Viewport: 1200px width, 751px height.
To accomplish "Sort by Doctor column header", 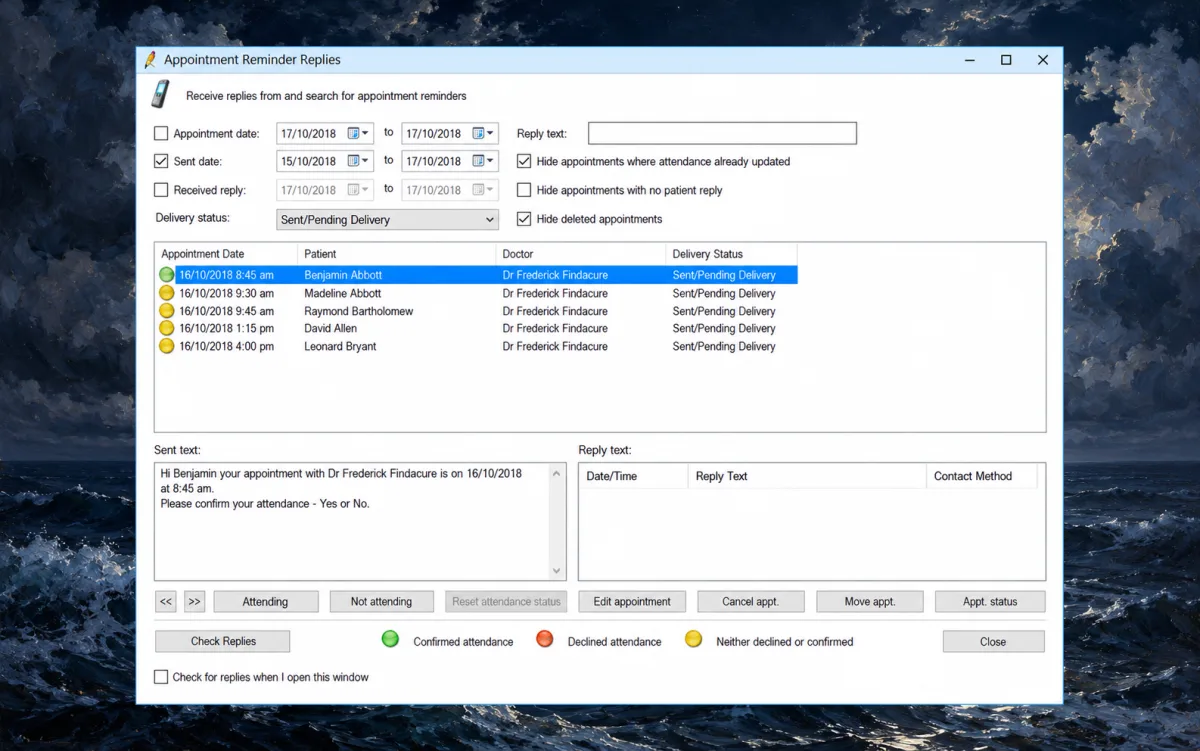I will coord(581,254).
